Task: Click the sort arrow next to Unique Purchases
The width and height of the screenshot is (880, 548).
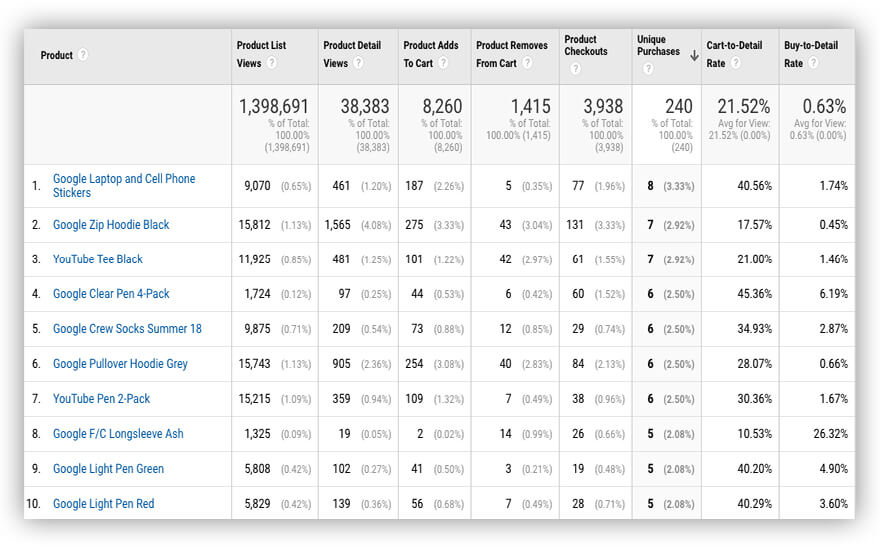Action: (694, 56)
